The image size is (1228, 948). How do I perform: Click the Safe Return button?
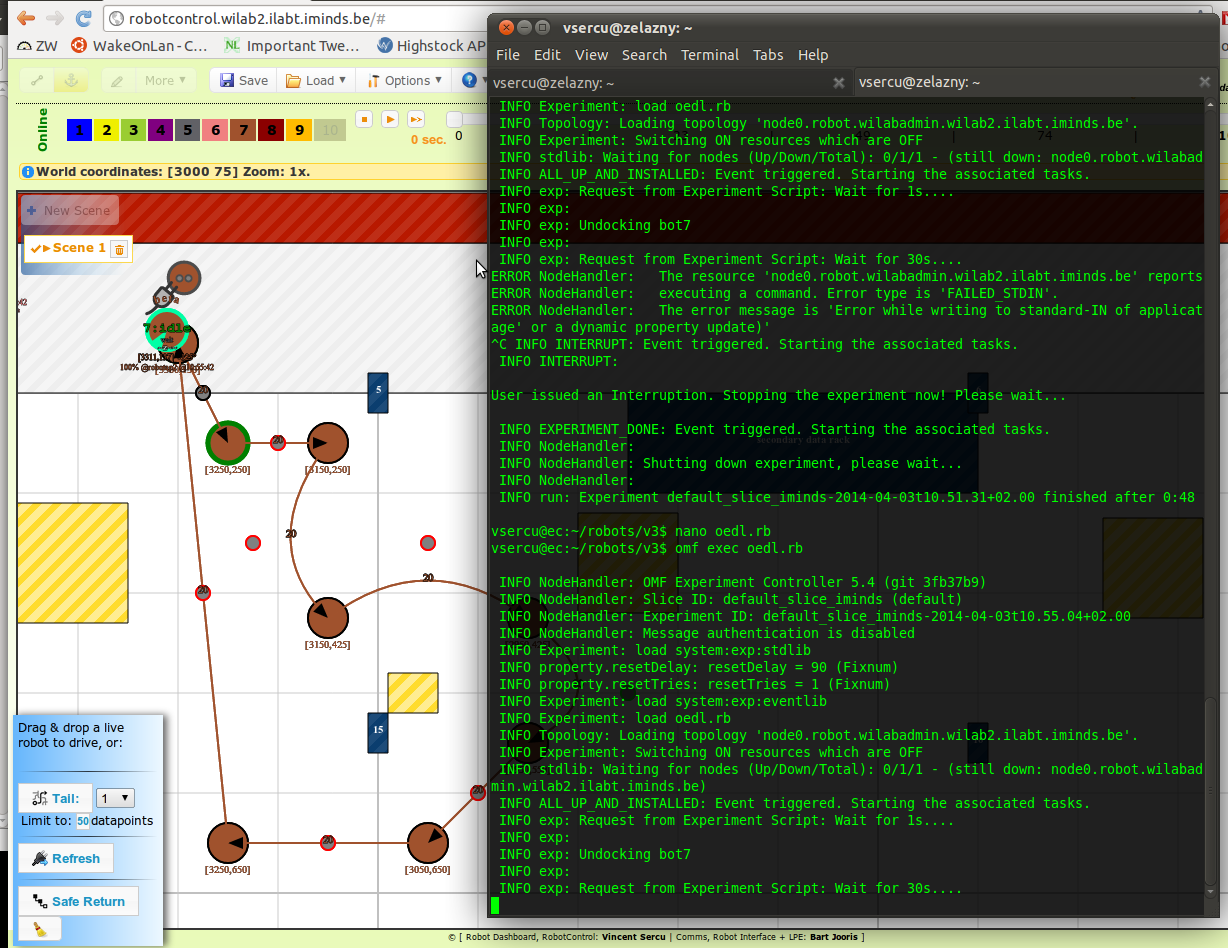pyautogui.click(x=79, y=901)
